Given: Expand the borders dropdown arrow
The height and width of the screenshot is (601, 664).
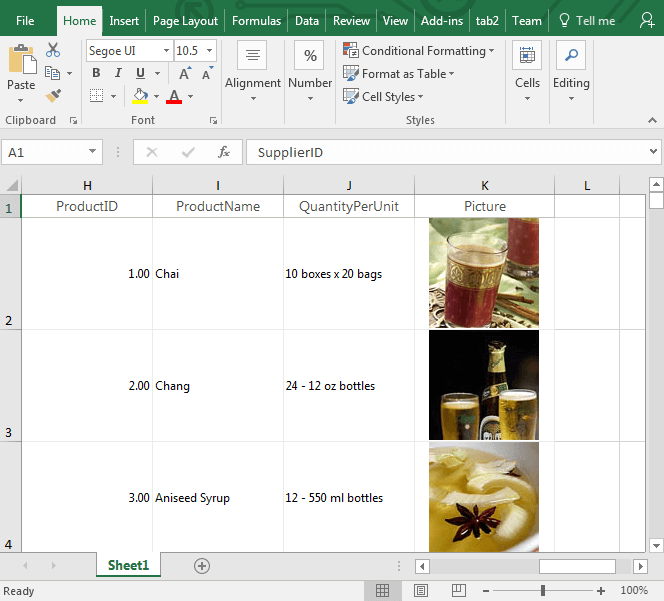Looking at the screenshot, I should tap(113, 96).
